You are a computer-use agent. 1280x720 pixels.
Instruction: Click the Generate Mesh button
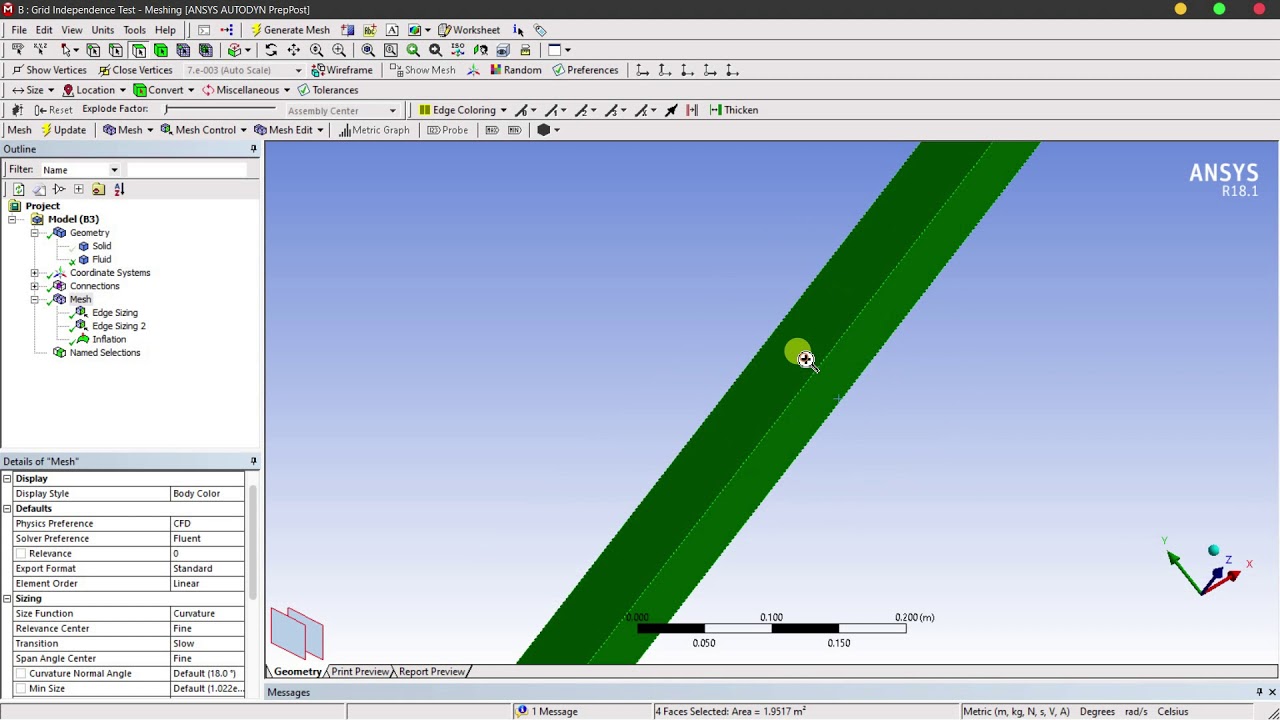coord(290,30)
